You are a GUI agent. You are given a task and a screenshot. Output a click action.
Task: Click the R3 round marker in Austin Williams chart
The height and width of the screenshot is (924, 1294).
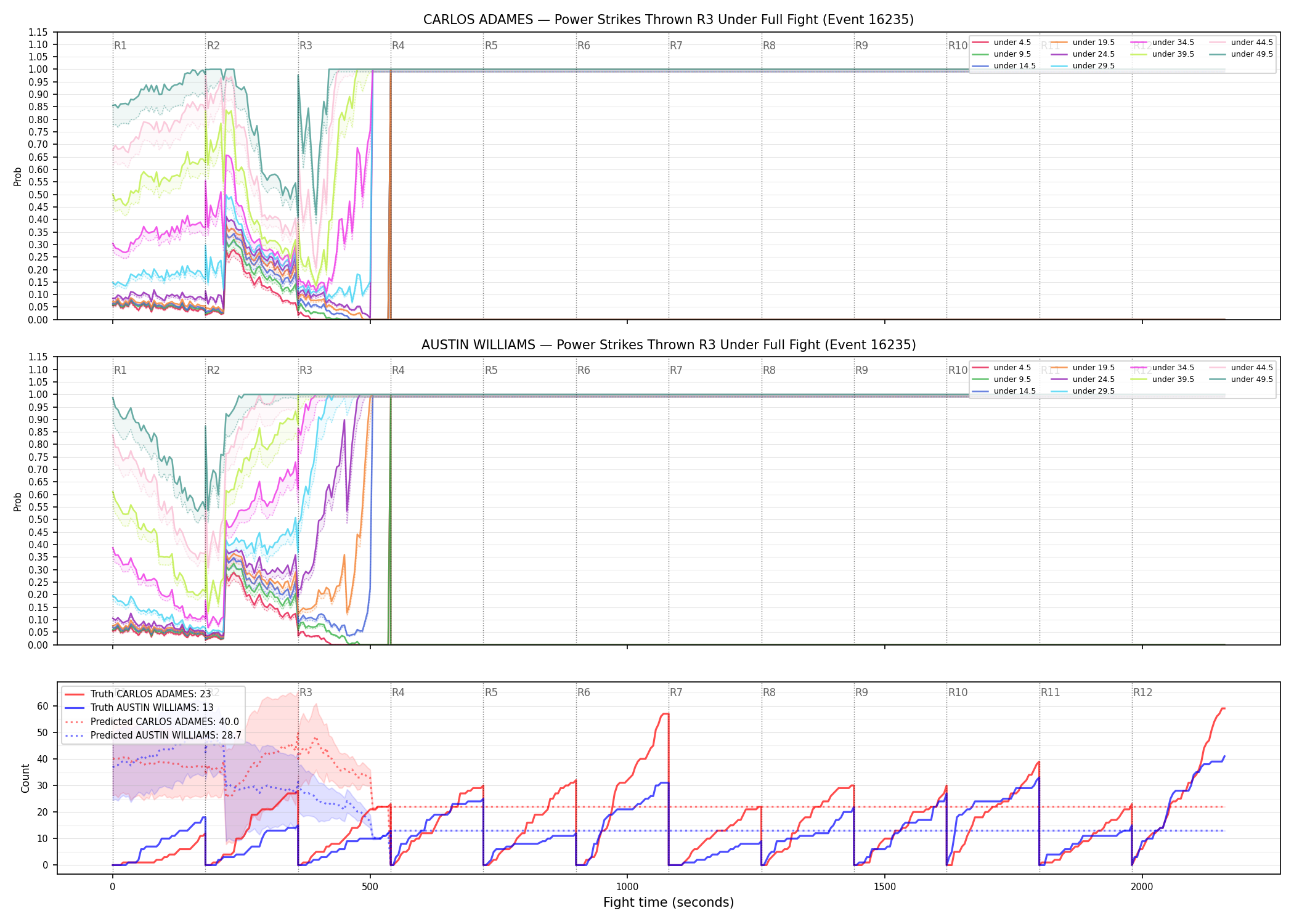click(306, 370)
